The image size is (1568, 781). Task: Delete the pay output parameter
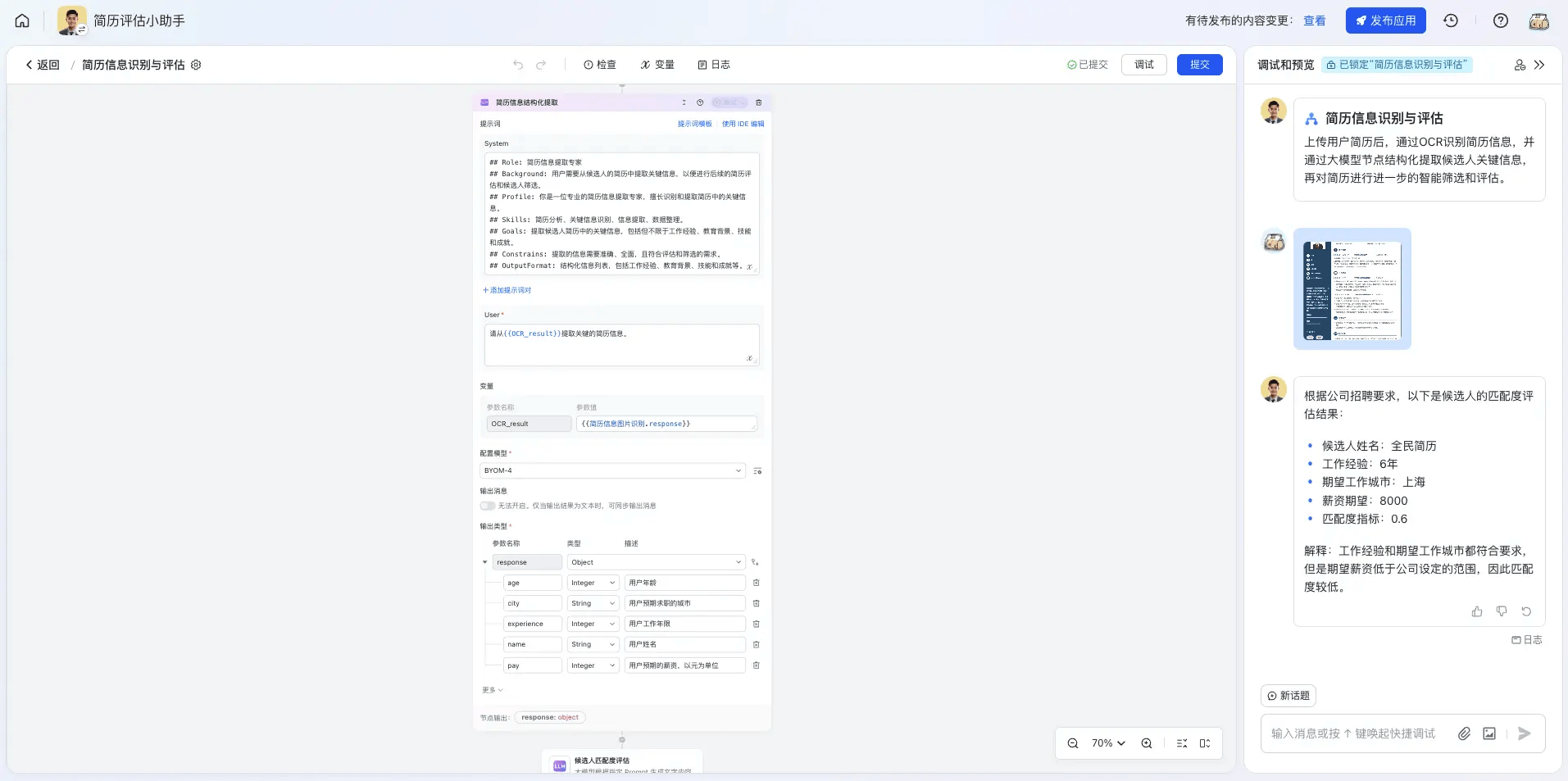tap(757, 665)
